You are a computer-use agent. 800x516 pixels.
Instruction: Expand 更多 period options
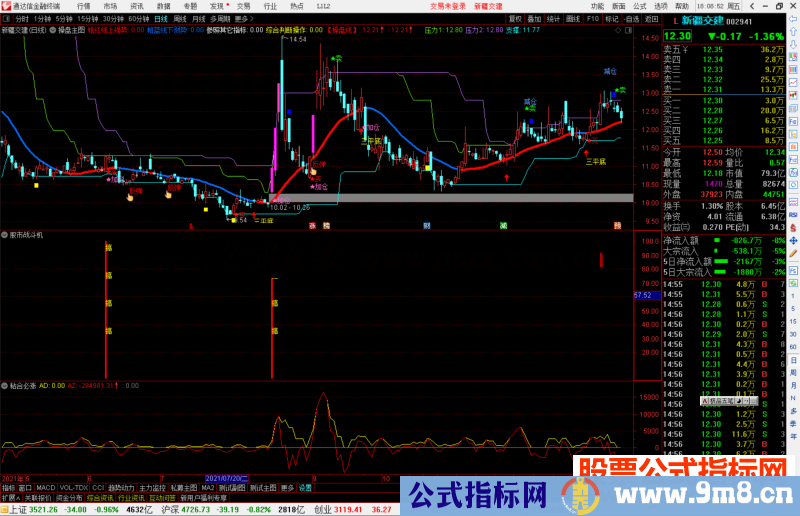pyautogui.click(x=244, y=19)
